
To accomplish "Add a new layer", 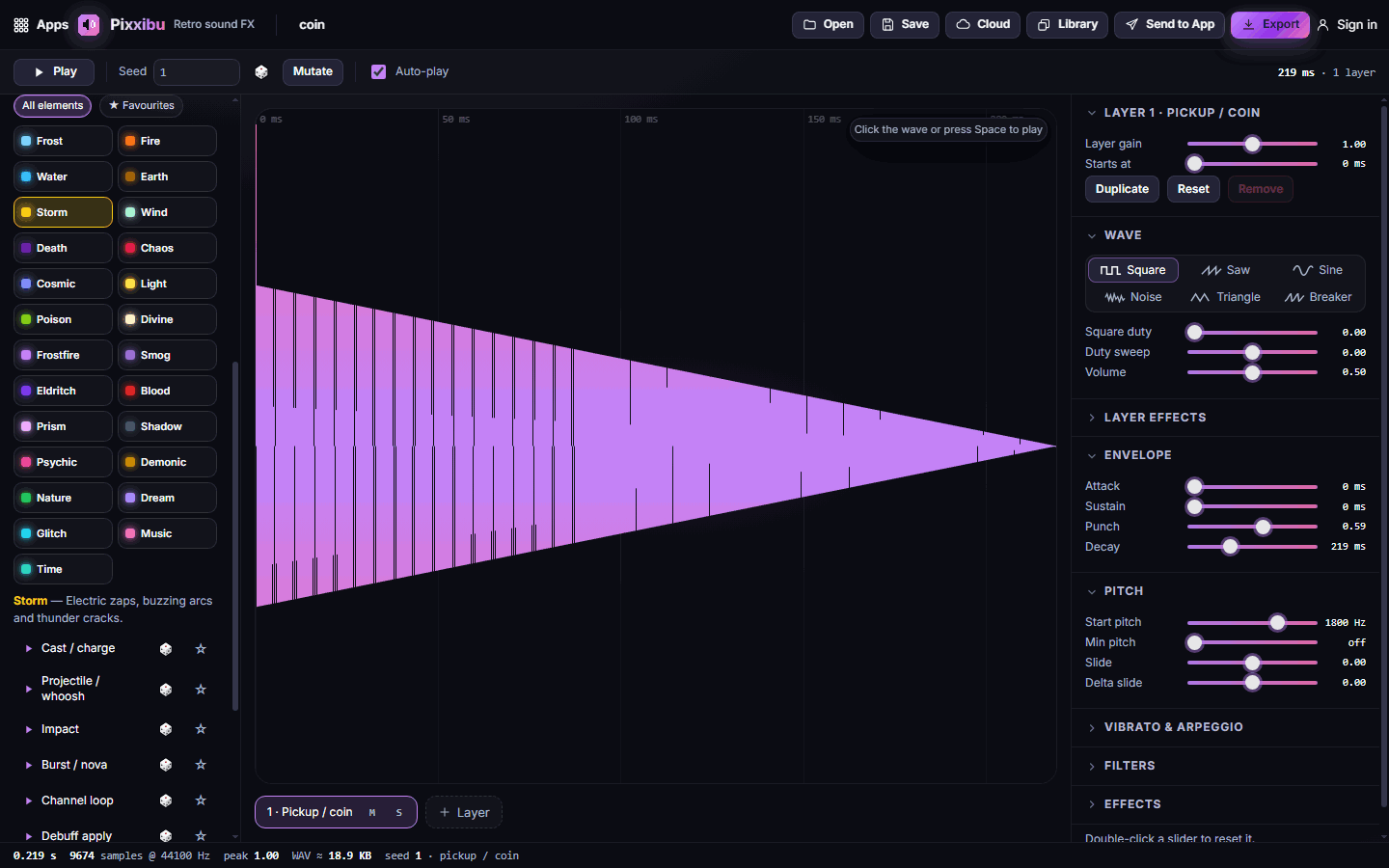I will (464, 812).
